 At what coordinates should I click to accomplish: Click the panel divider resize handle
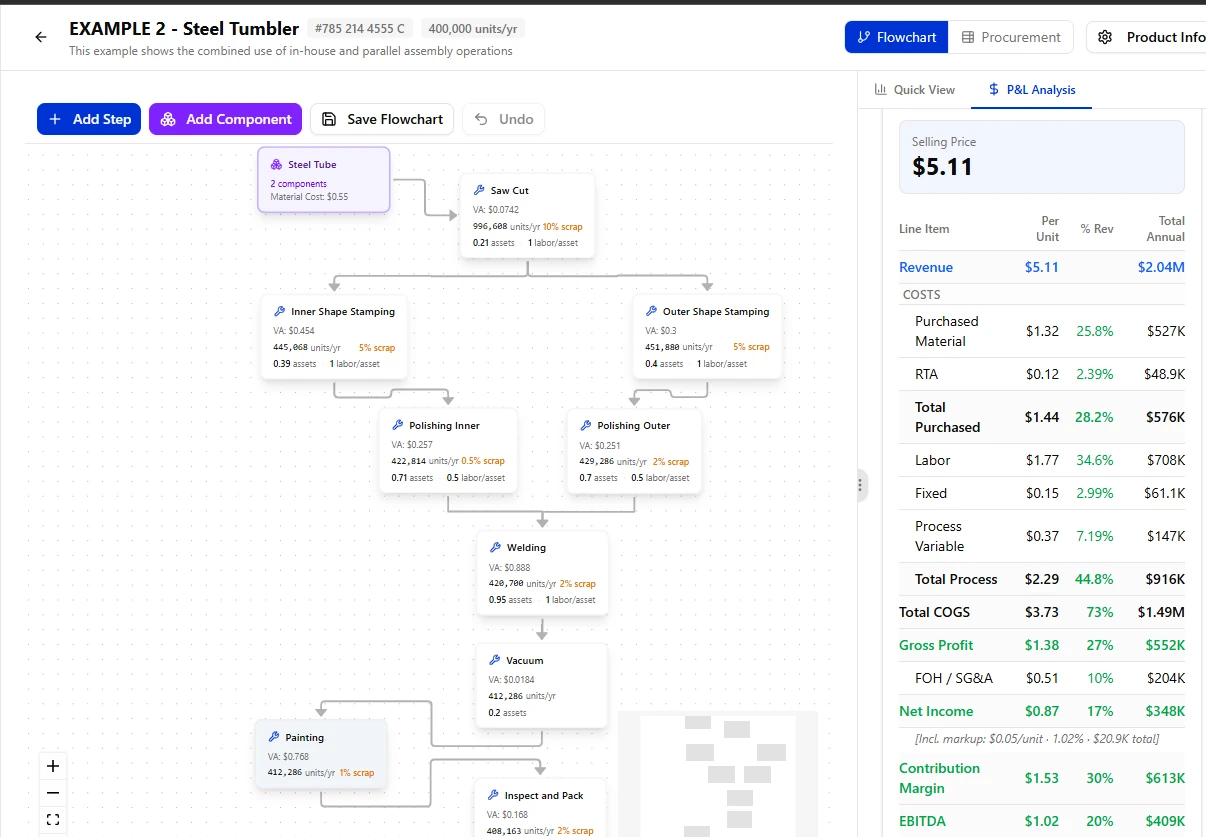(860, 486)
